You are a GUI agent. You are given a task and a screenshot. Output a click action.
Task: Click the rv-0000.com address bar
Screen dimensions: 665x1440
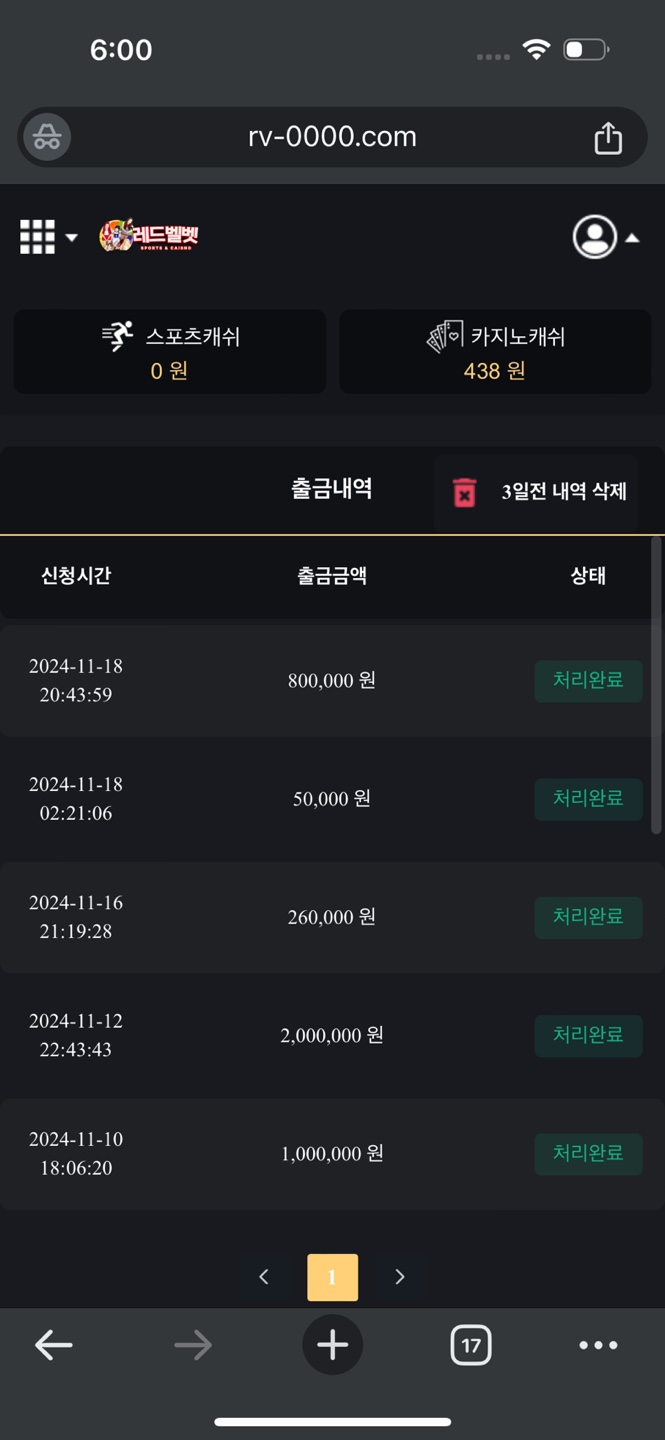click(332, 137)
